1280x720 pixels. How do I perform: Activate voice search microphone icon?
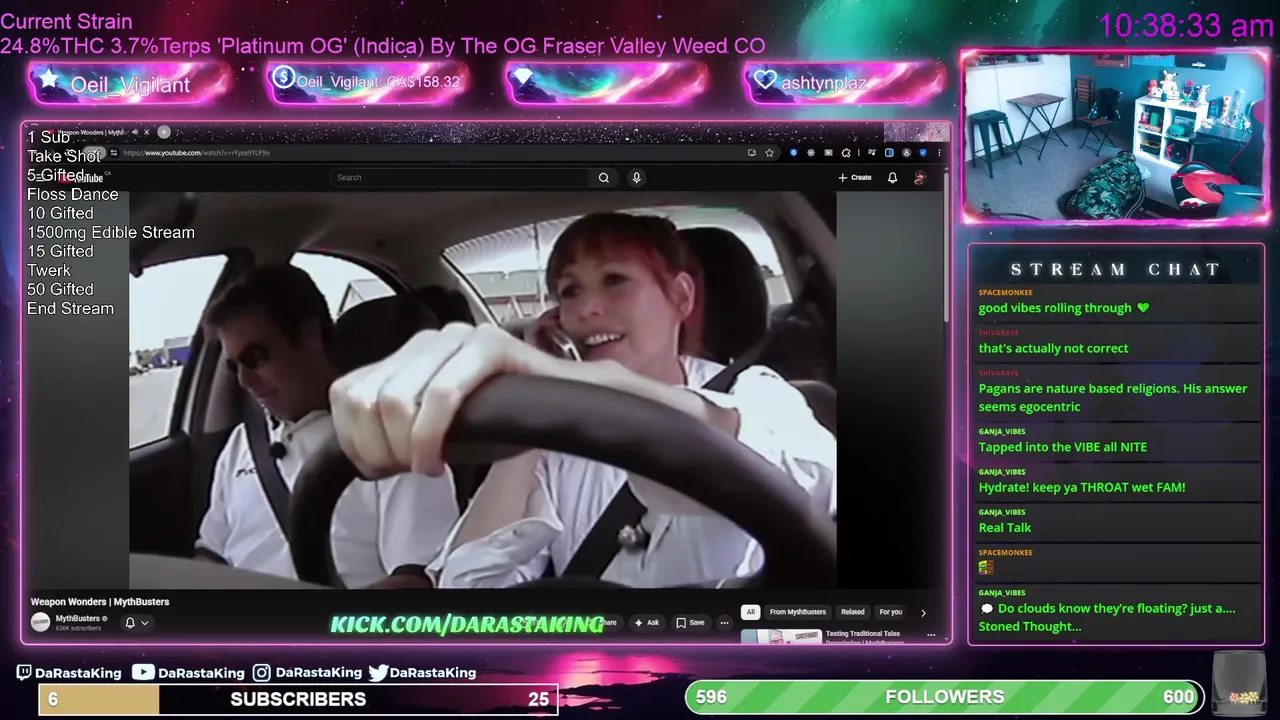[x=636, y=178]
